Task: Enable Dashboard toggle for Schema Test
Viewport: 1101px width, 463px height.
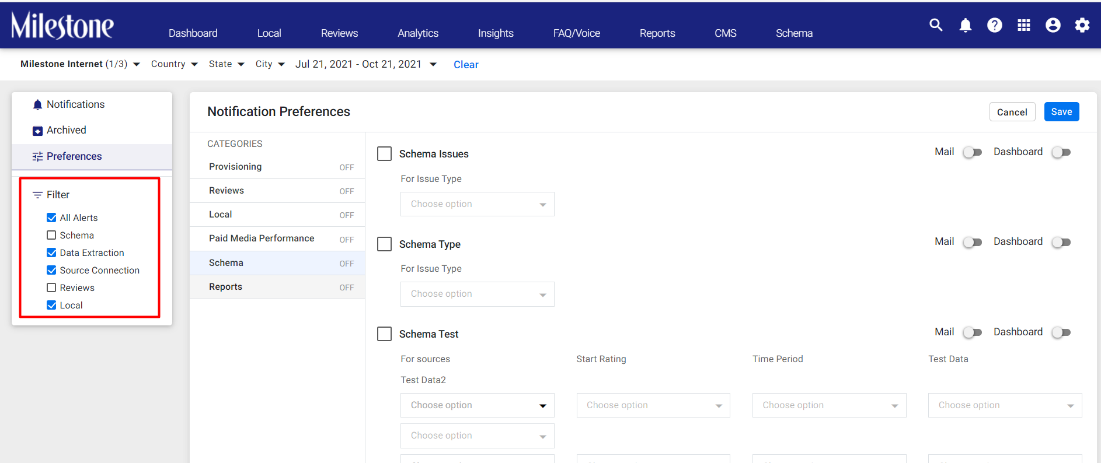Action: (x=1061, y=332)
